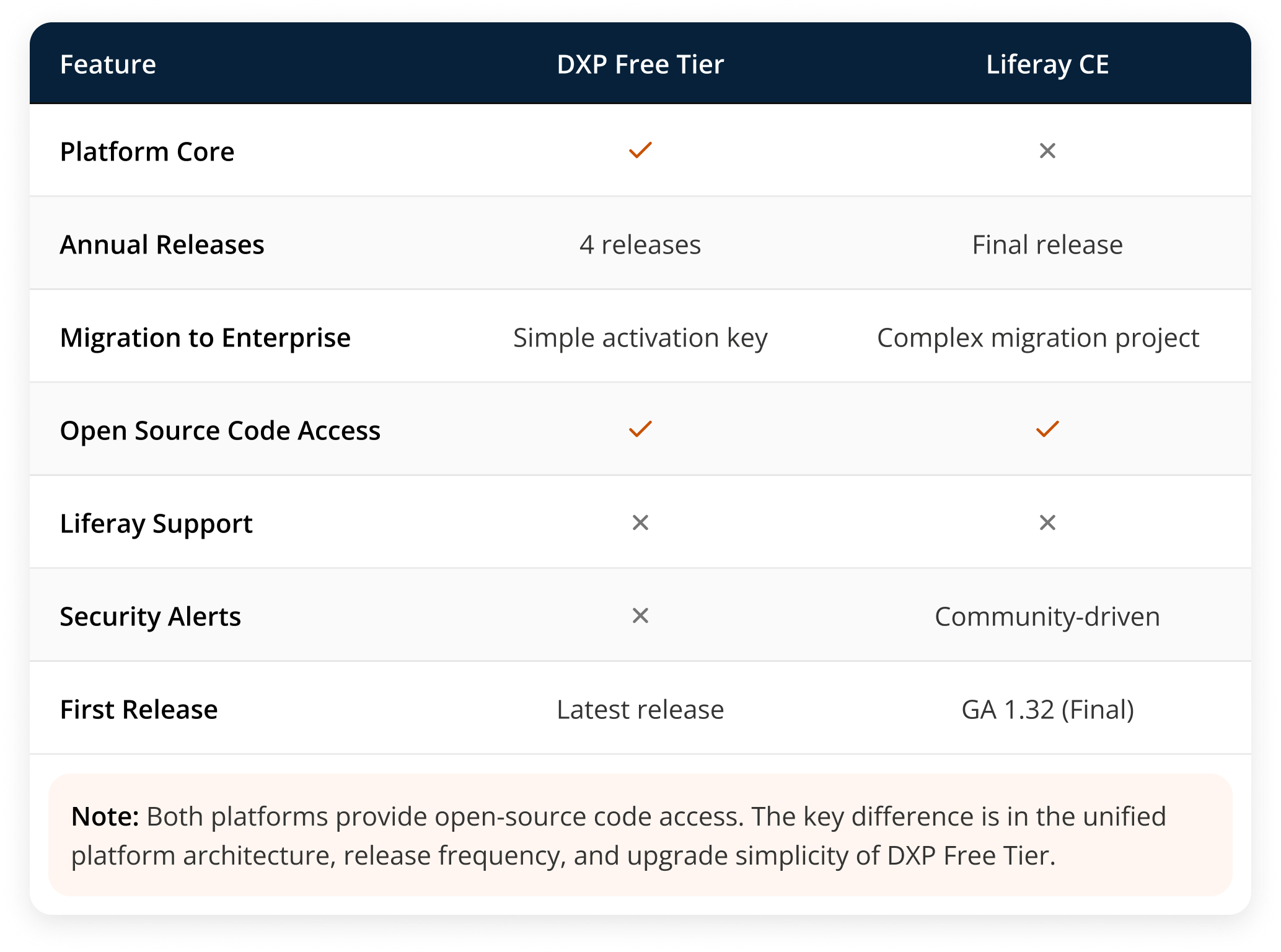Select the DXP Free Tier column header
Viewport: 1281px width, 952px height.
tap(640, 64)
